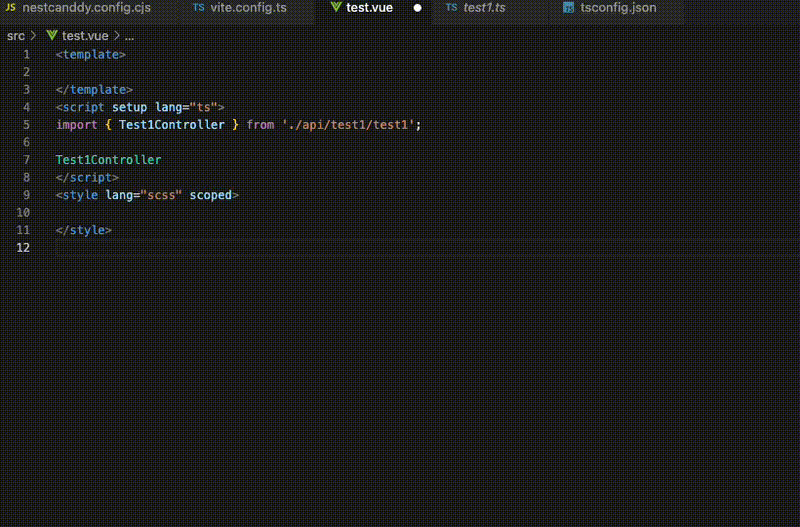
Task: Click line number 5 in the gutter
Action: click(x=27, y=125)
